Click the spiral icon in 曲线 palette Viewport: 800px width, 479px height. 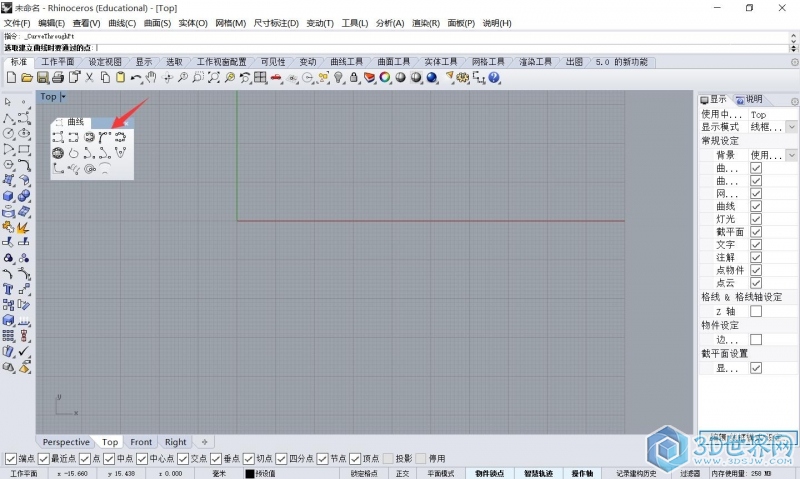coord(89,169)
